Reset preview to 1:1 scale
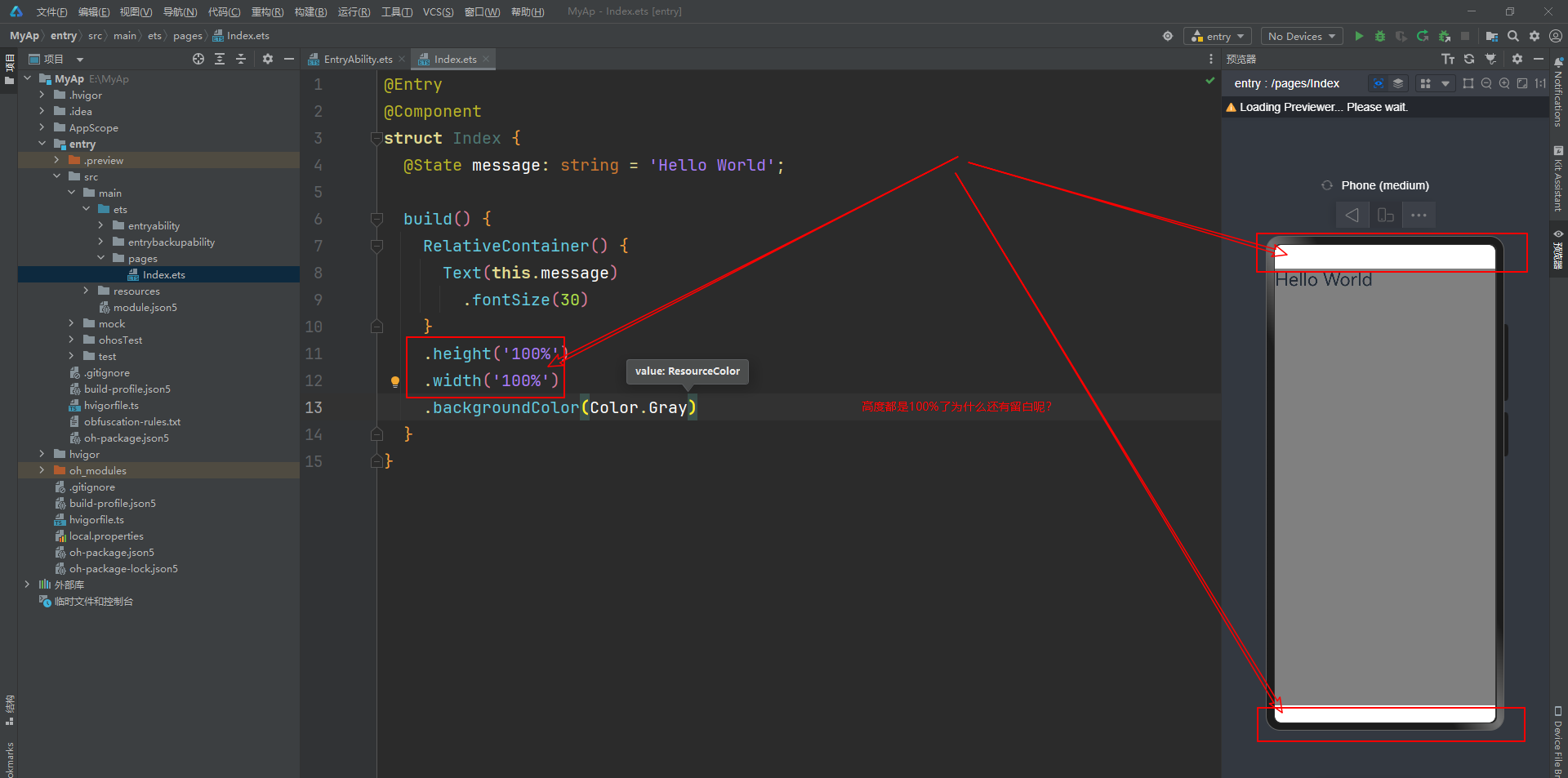 (x=1540, y=83)
